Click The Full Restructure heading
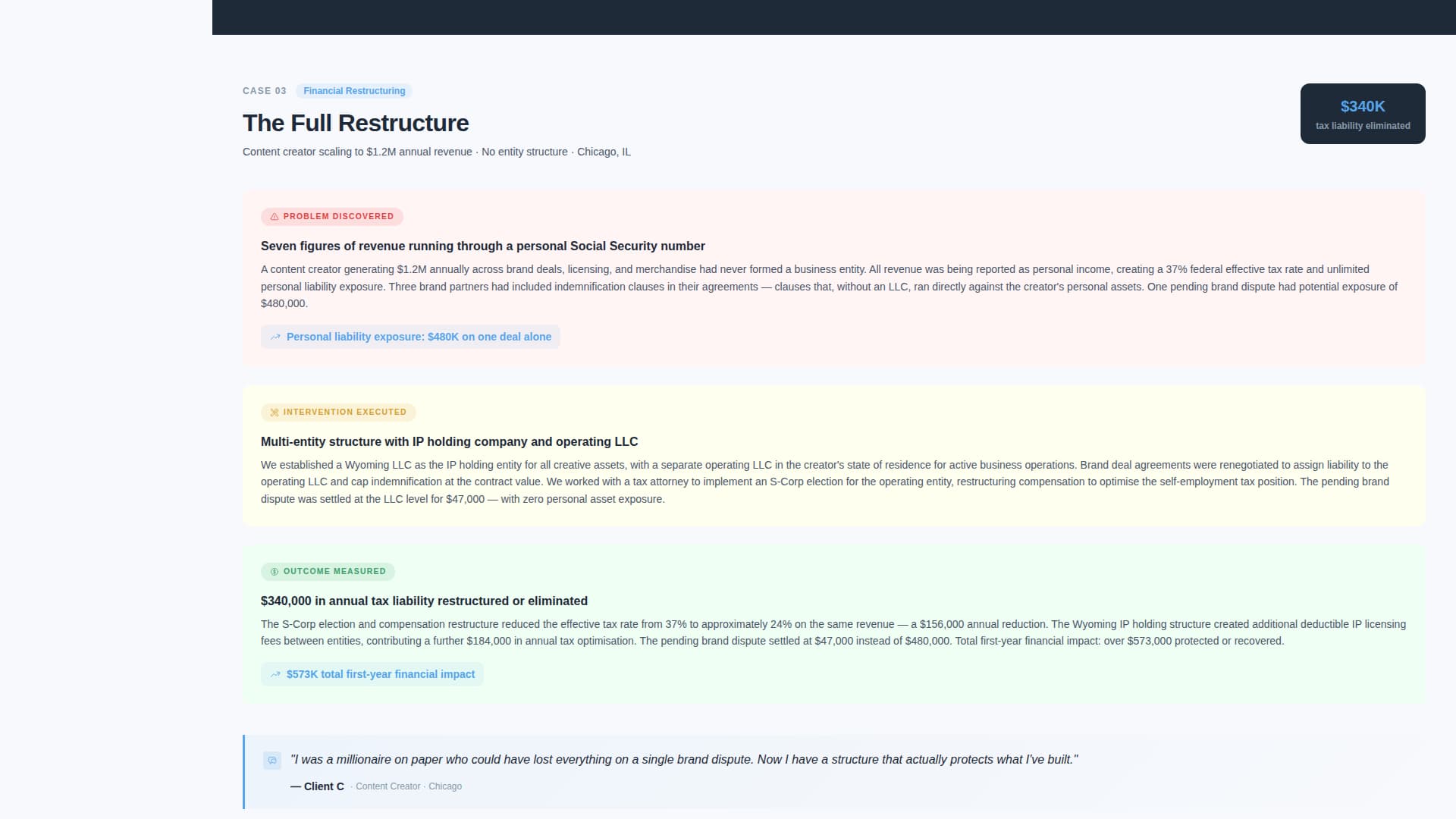Image resolution: width=1456 pixels, height=819 pixels. pyautogui.click(x=356, y=124)
